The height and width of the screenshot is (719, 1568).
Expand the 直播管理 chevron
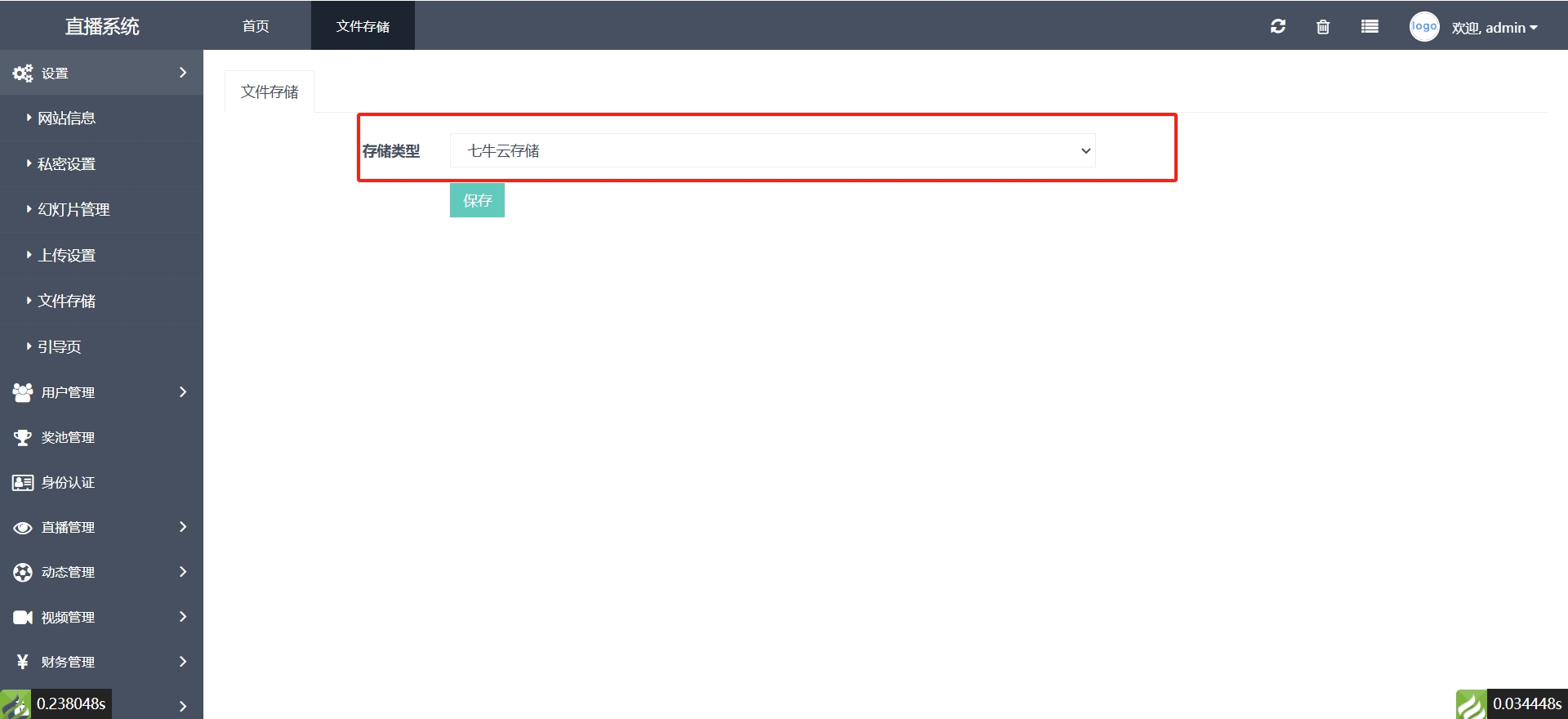pyautogui.click(x=183, y=527)
